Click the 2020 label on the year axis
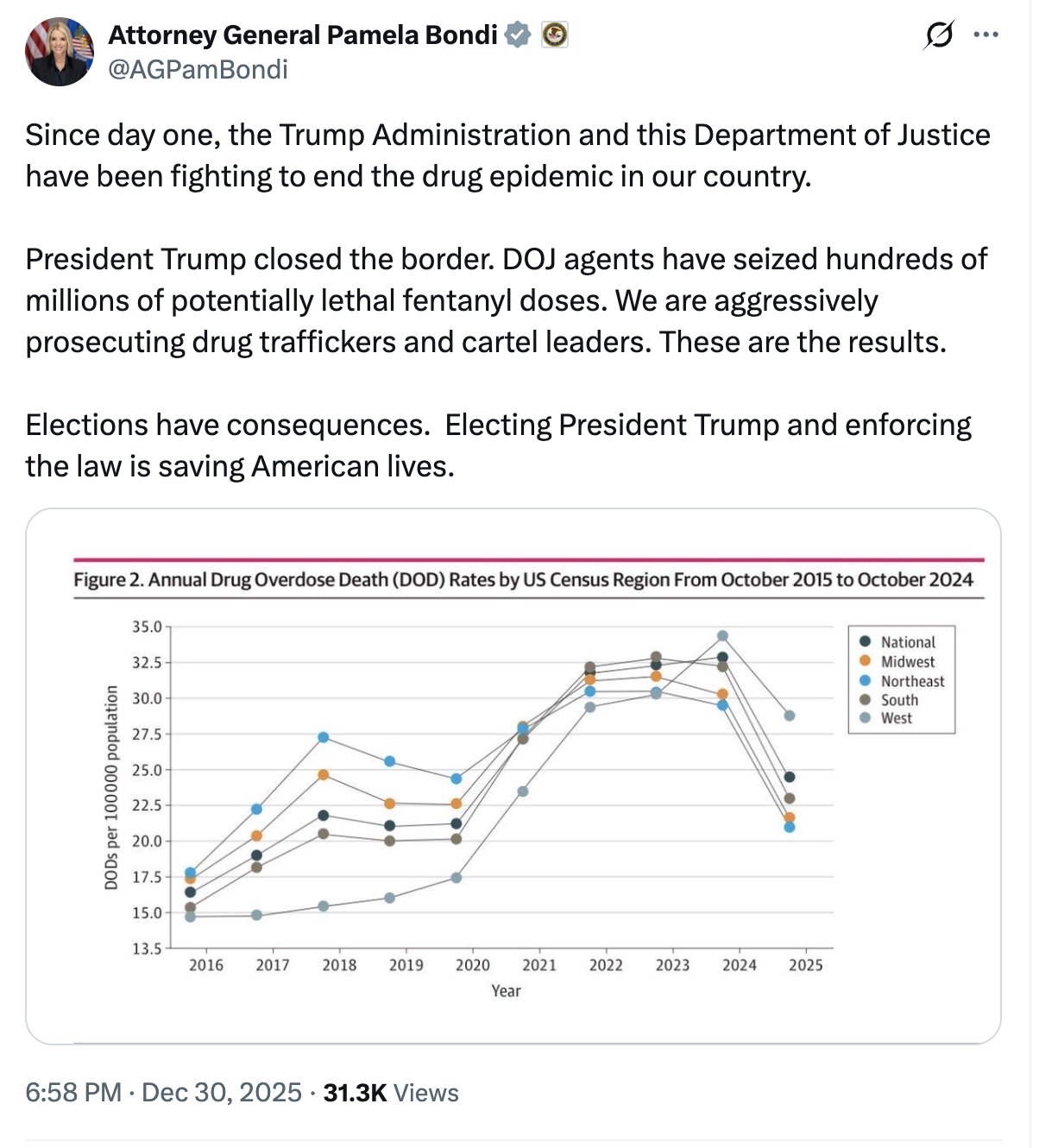1039x1148 pixels. tap(472, 965)
